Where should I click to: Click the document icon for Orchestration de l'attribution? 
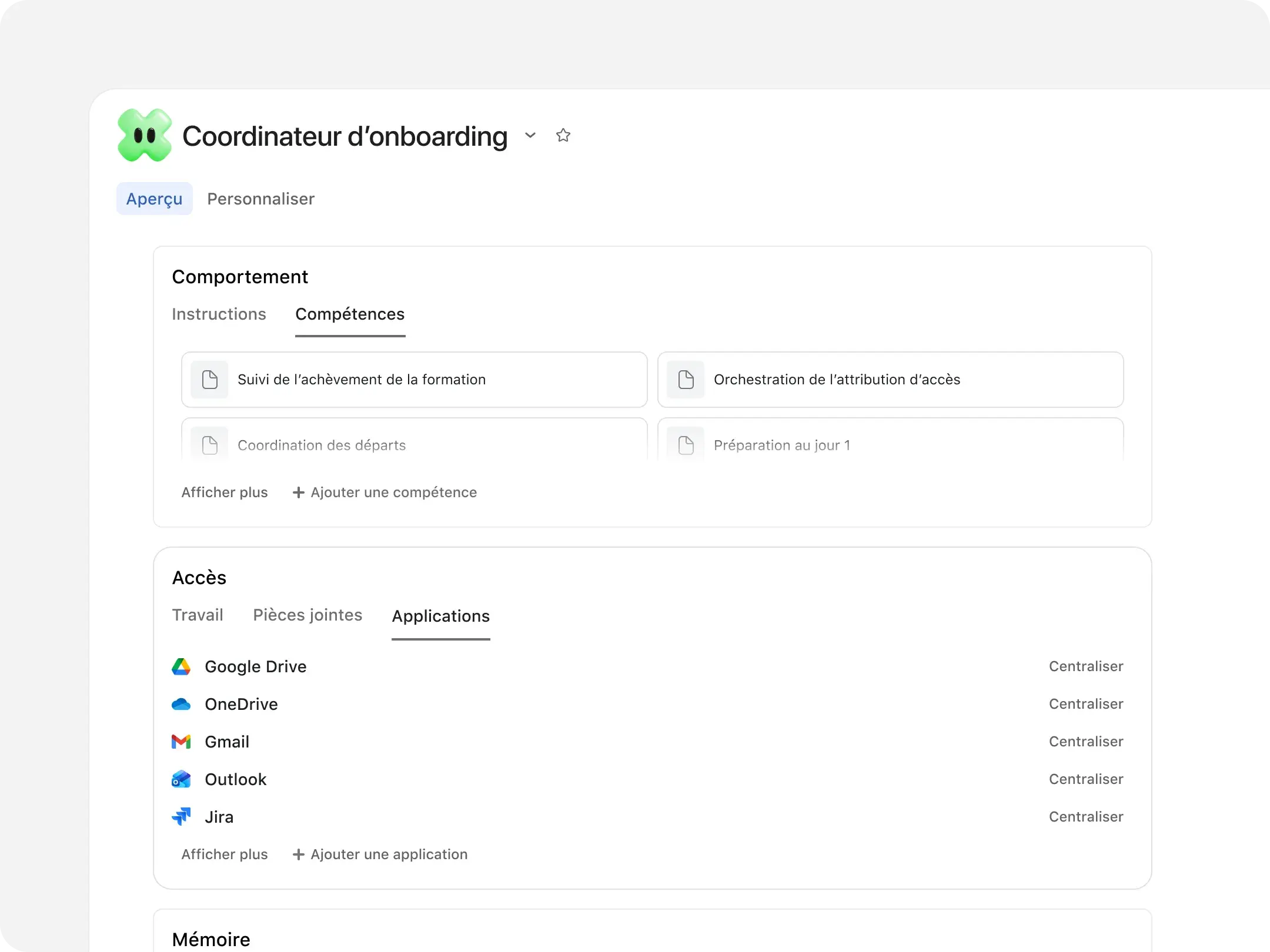pos(686,380)
